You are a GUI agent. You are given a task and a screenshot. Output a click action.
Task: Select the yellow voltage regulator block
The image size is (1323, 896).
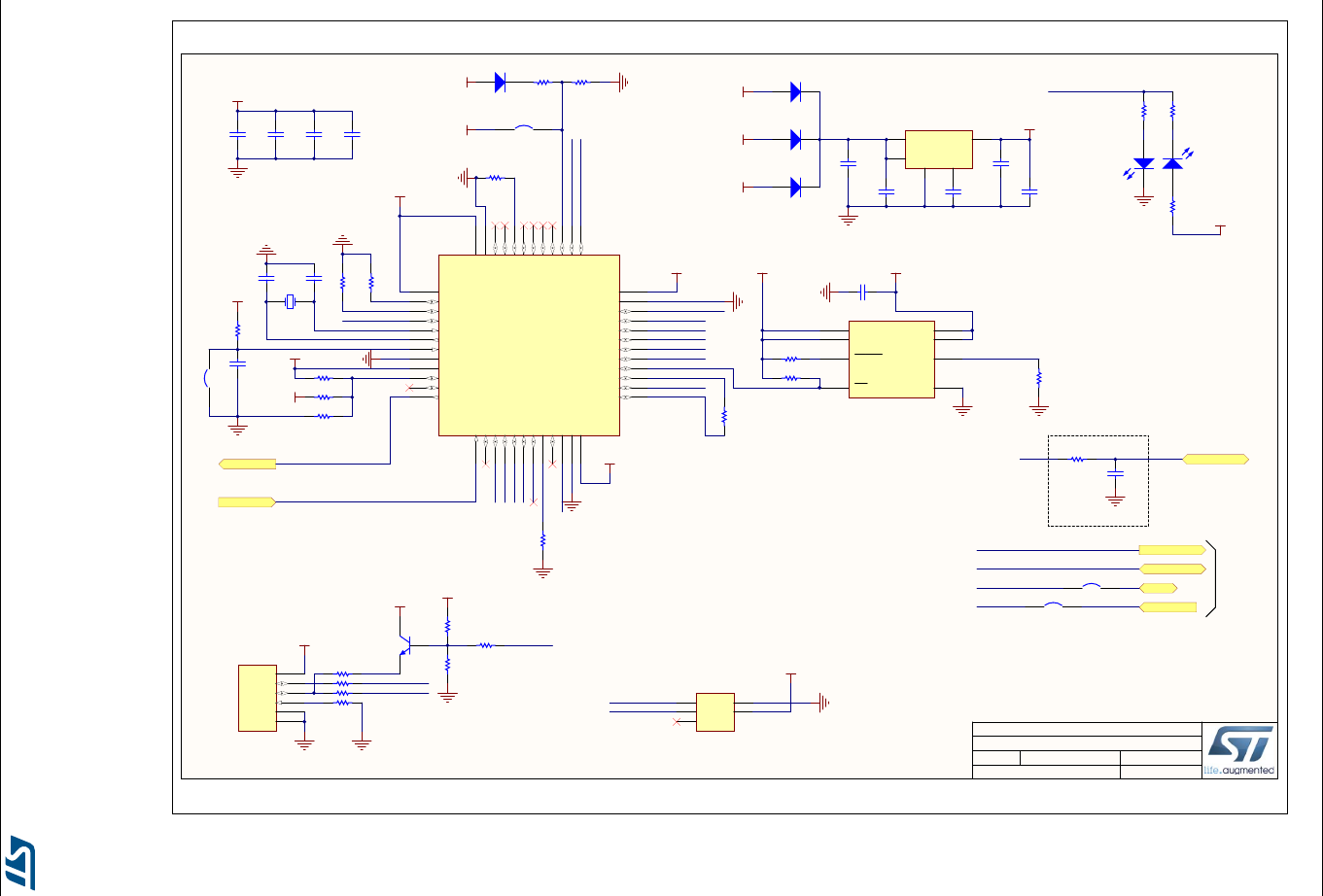click(938, 150)
